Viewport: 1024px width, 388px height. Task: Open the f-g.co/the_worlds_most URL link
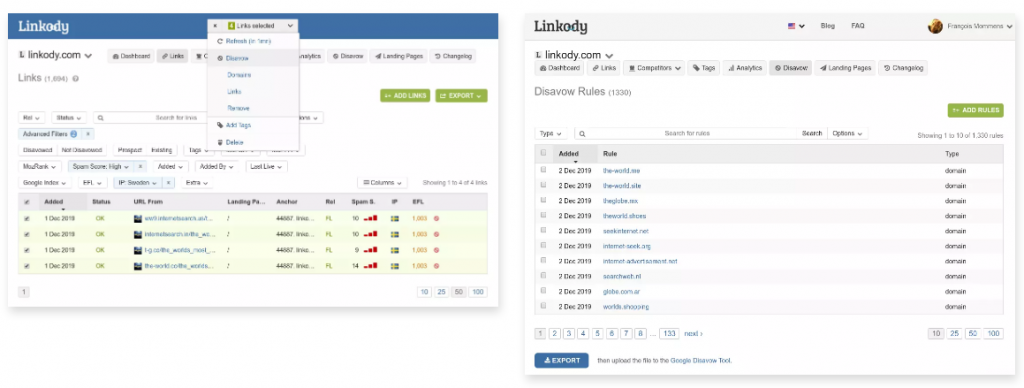tap(179, 250)
